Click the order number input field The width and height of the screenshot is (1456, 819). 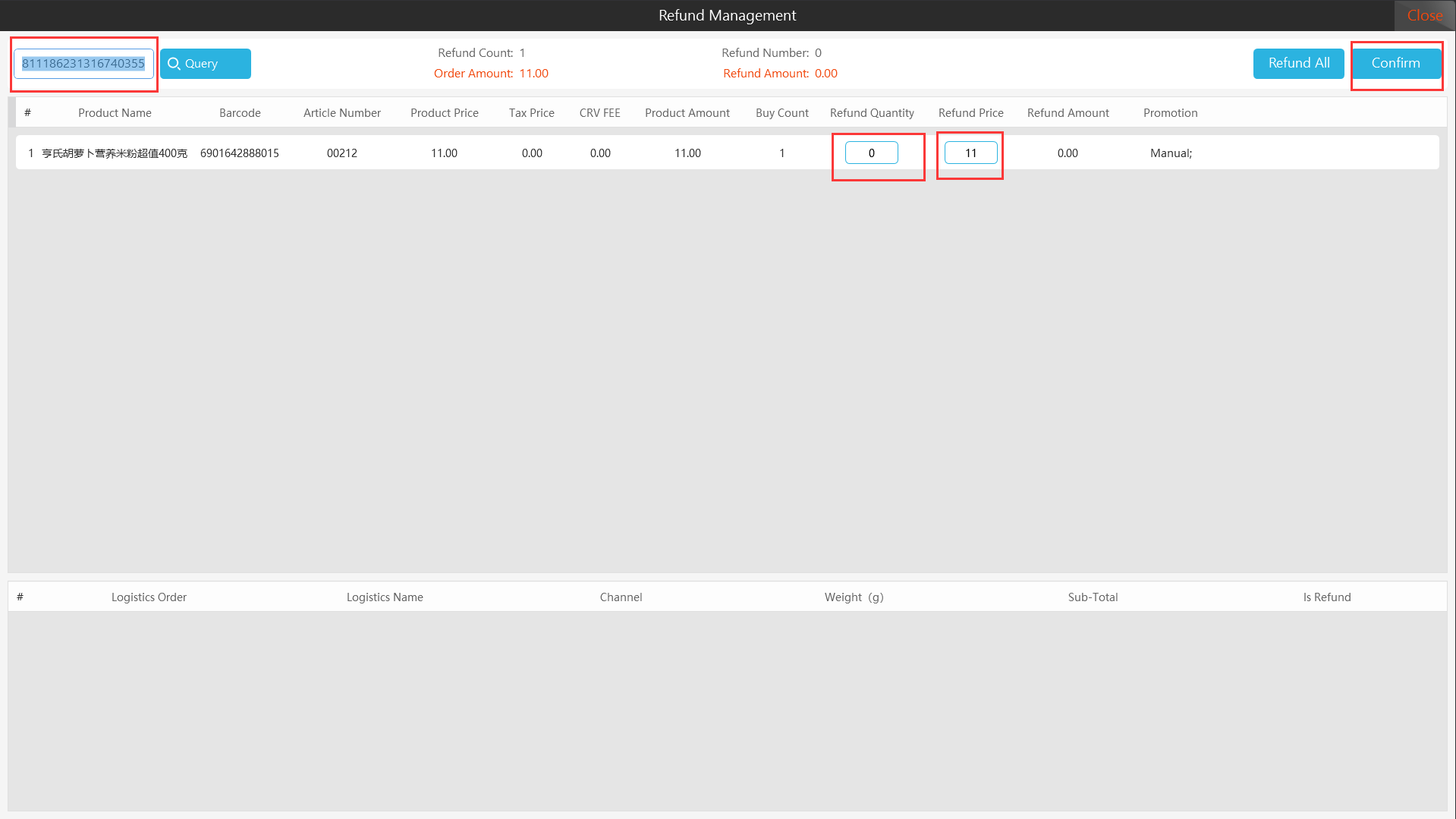[x=83, y=64]
